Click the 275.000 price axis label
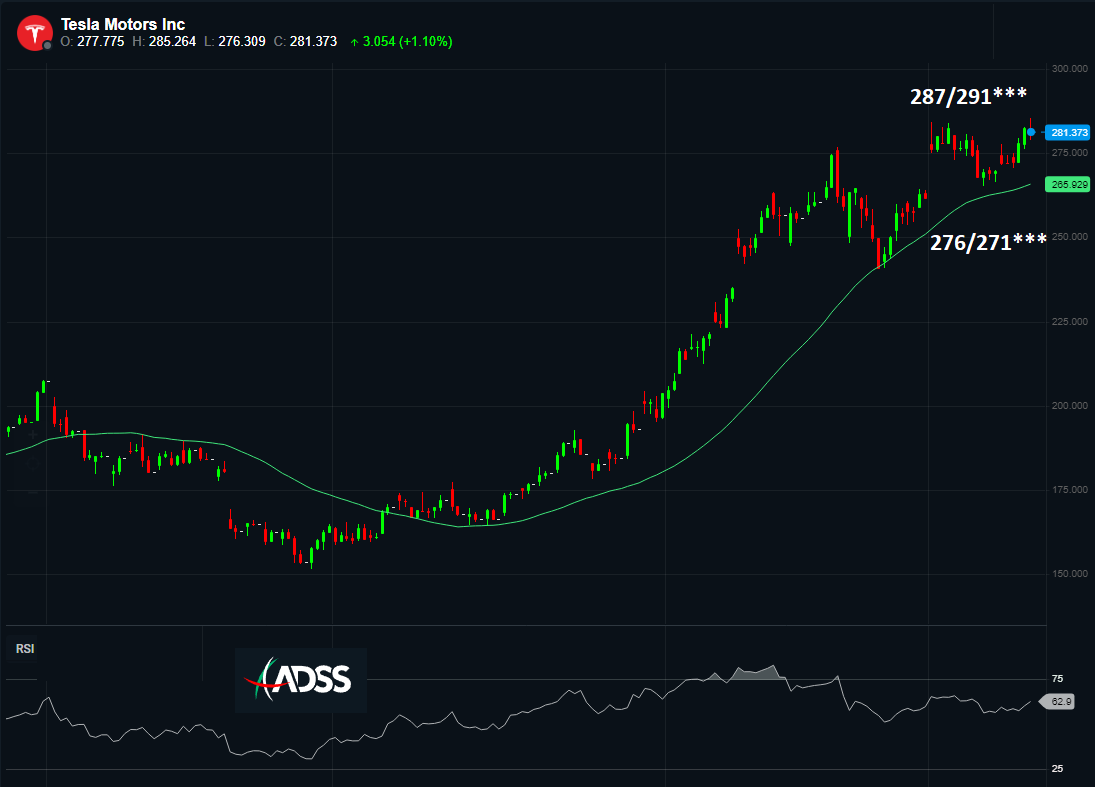Screen dimensions: 1095x787 point(1070,152)
